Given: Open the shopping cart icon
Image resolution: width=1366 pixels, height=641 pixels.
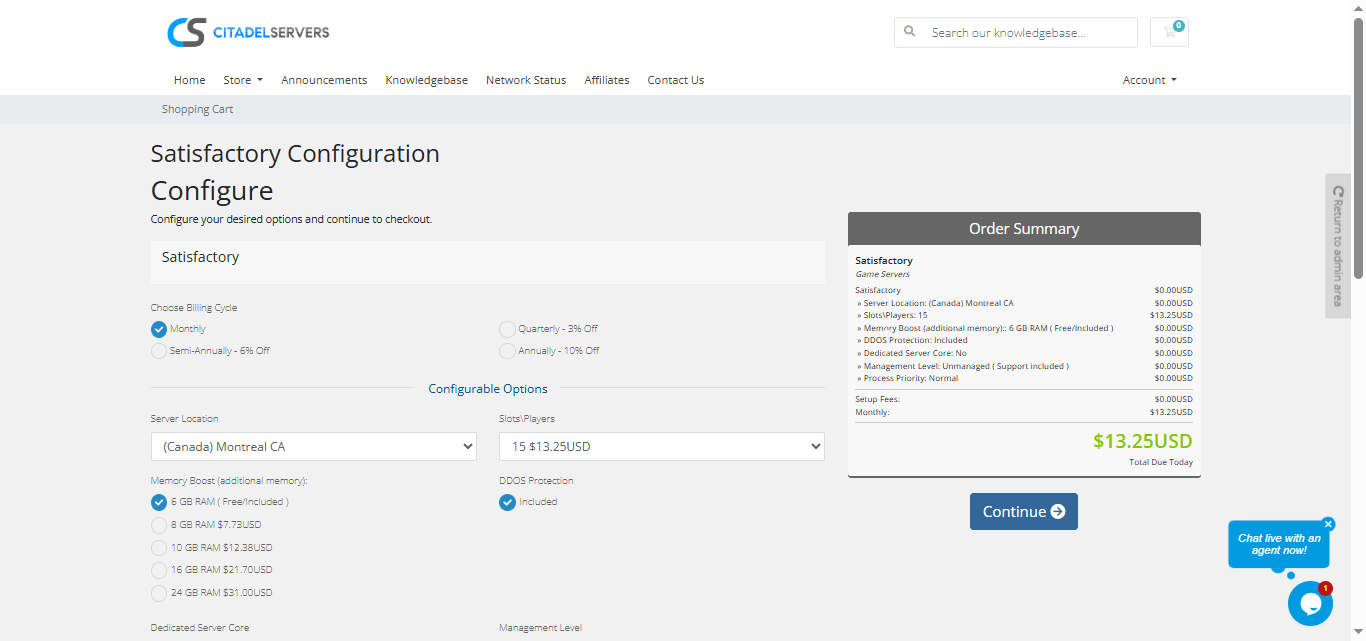Looking at the screenshot, I should tap(1169, 32).
